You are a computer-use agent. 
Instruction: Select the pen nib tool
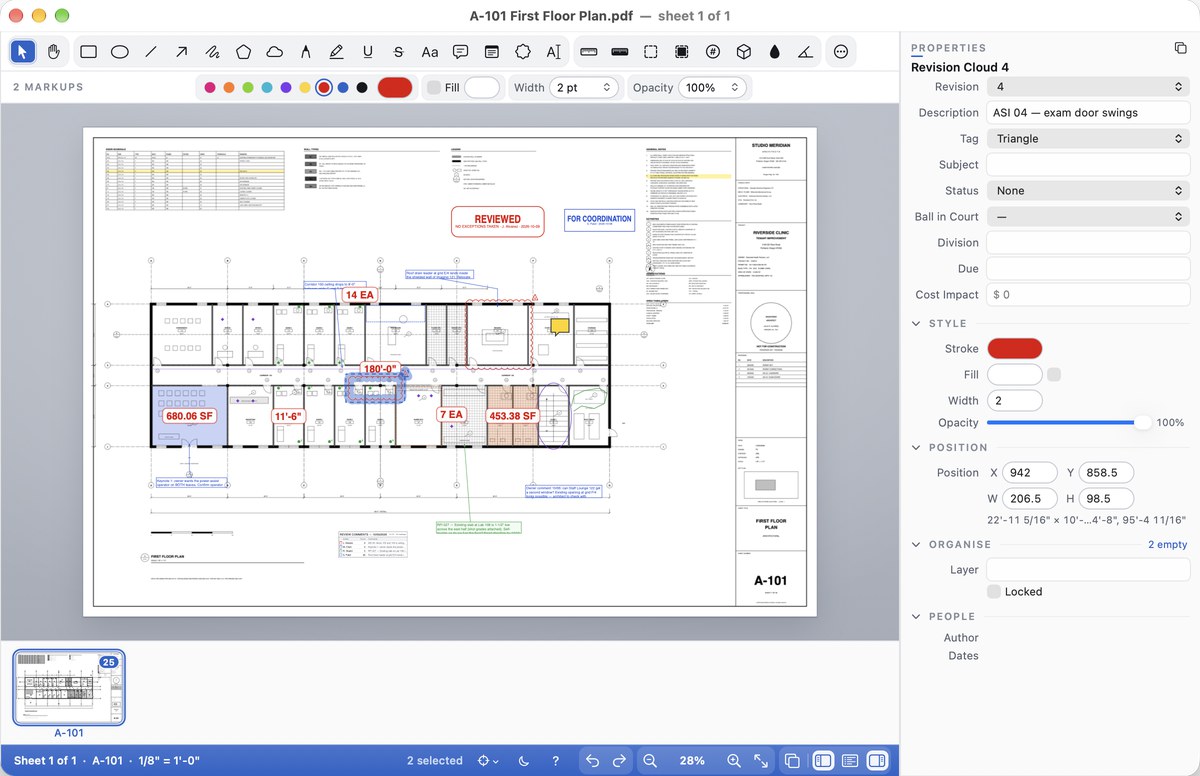pyautogui.click(x=305, y=52)
